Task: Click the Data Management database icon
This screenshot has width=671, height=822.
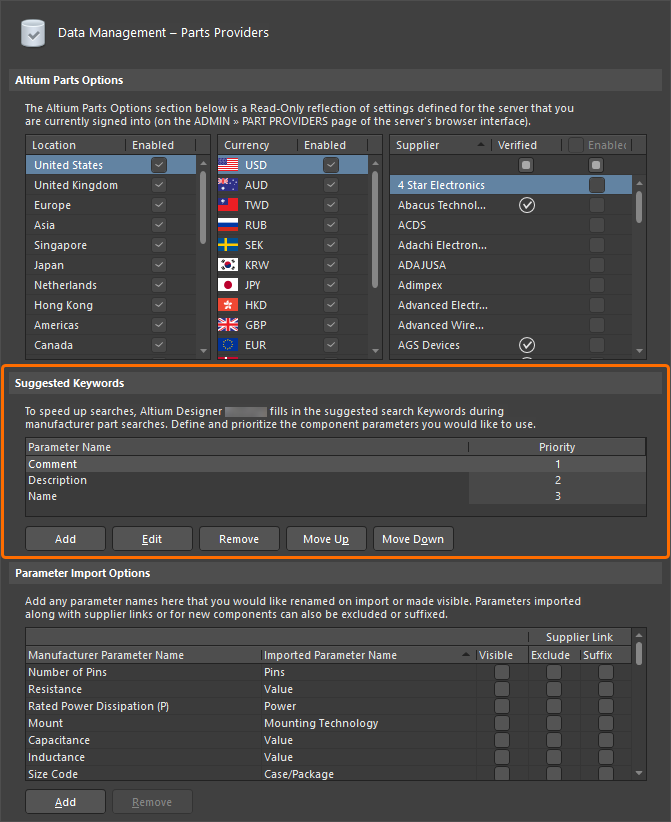Action: tap(33, 33)
